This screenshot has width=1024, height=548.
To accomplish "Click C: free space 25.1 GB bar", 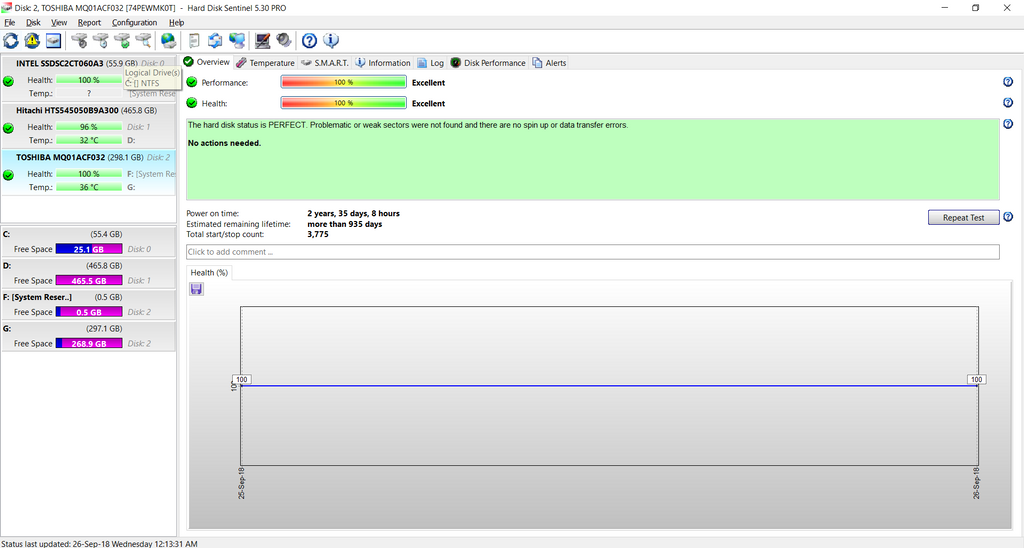I will point(89,249).
